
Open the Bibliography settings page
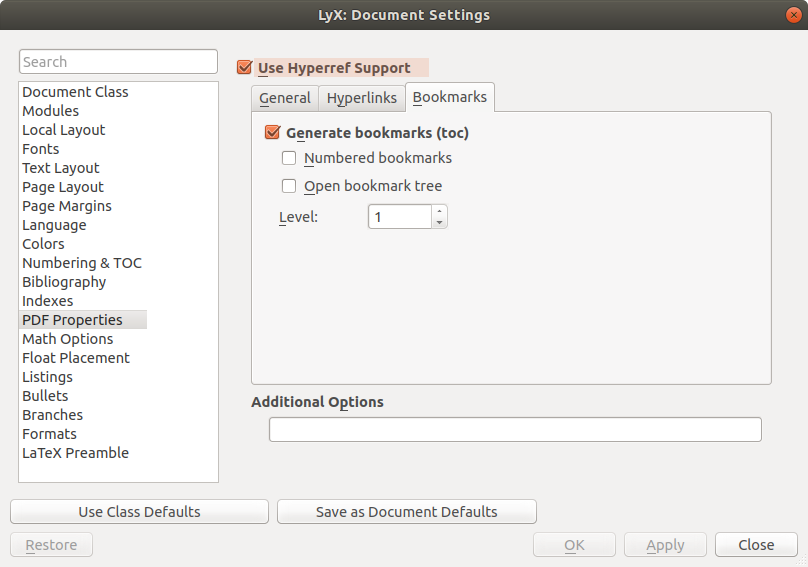(x=64, y=282)
